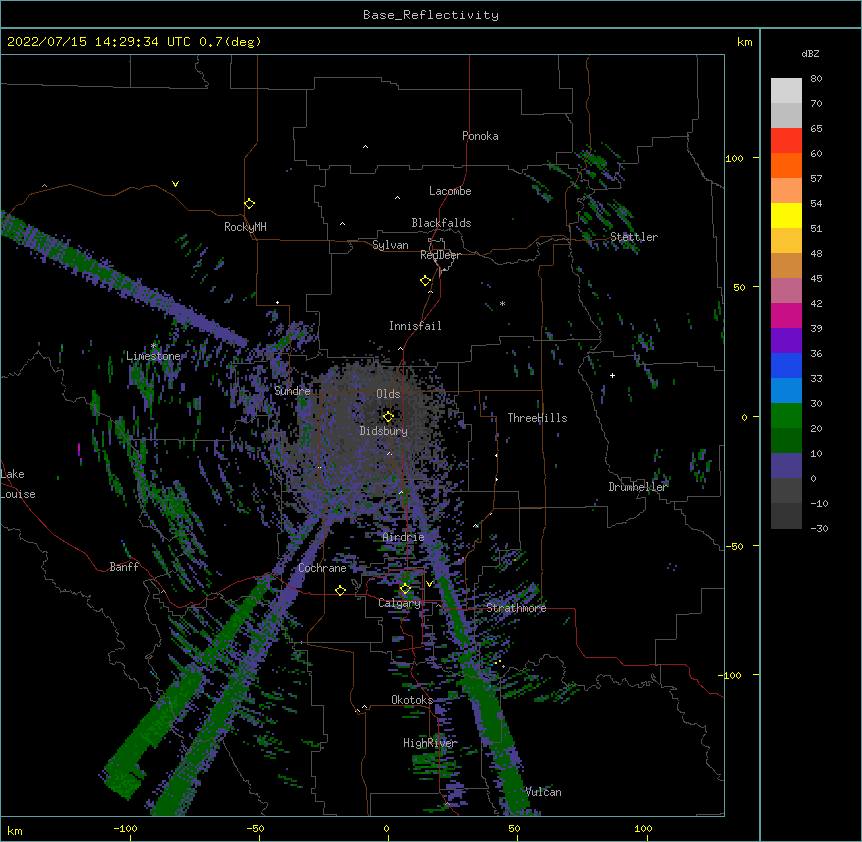Image resolution: width=862 pixels, height=842 pixels.
Task: Click the Blackfalds town label
Action: click(441, 223)
